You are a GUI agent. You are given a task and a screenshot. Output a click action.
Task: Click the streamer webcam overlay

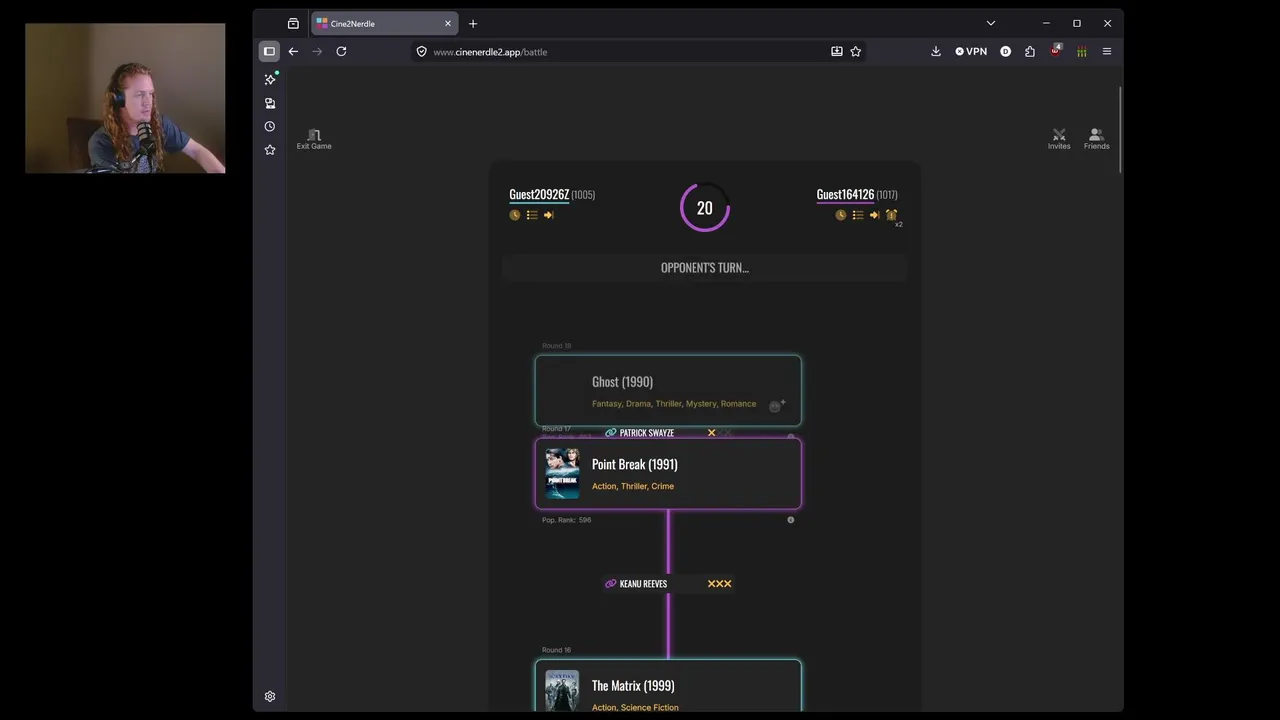pyautogui.click(x=125, y=98)
